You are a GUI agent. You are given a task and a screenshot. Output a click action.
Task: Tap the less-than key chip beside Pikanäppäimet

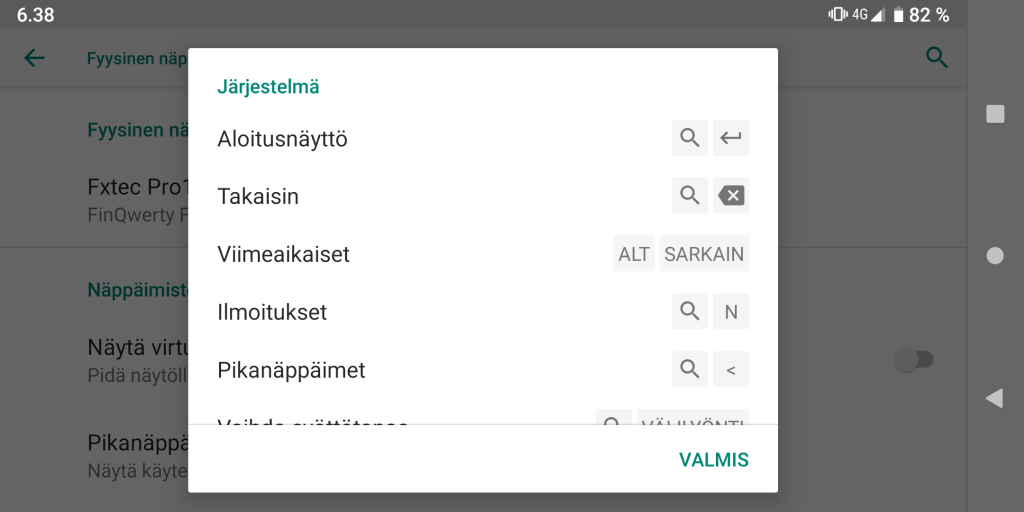coord(731,369)
